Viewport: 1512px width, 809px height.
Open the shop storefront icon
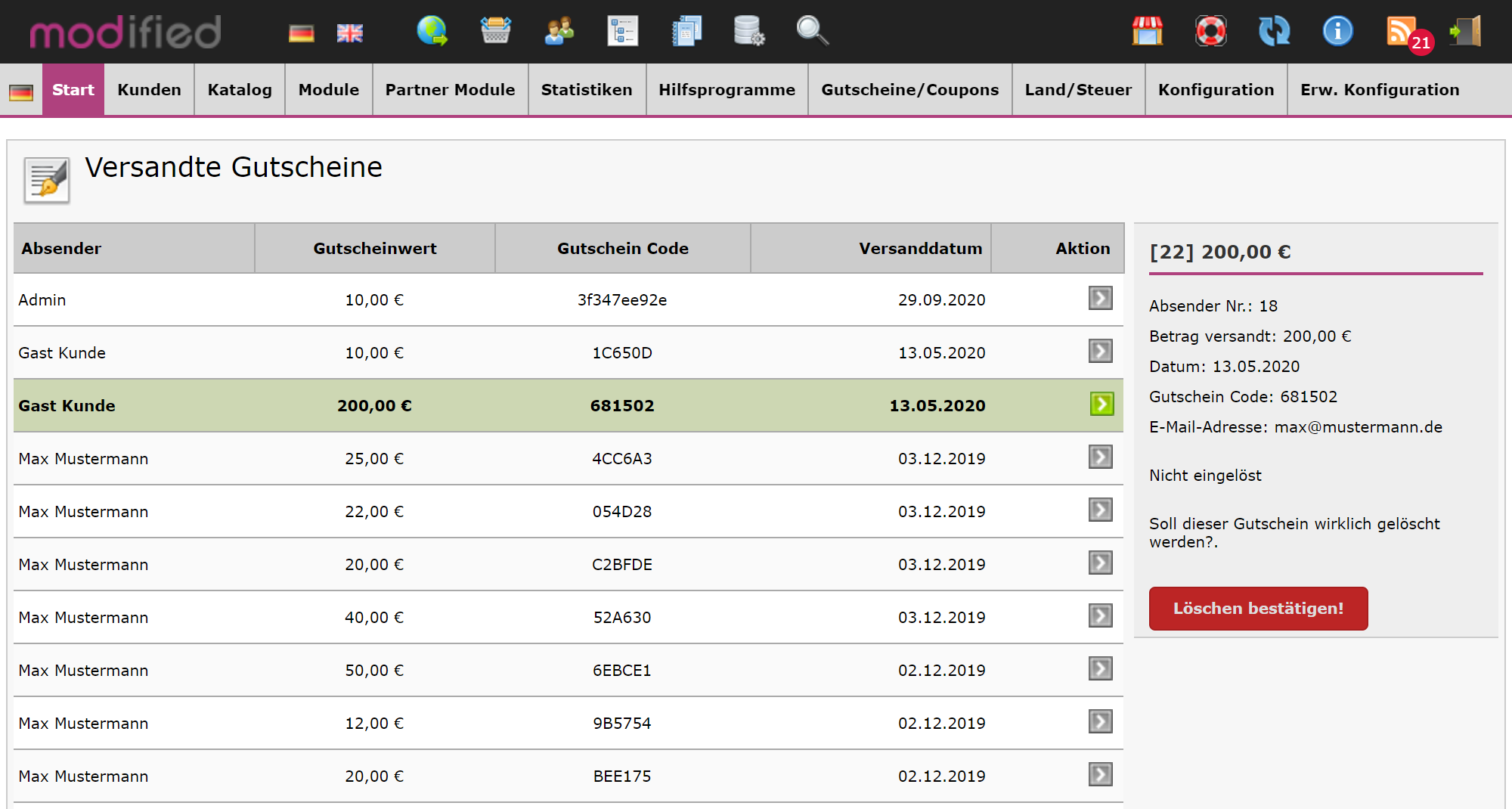1147,31
